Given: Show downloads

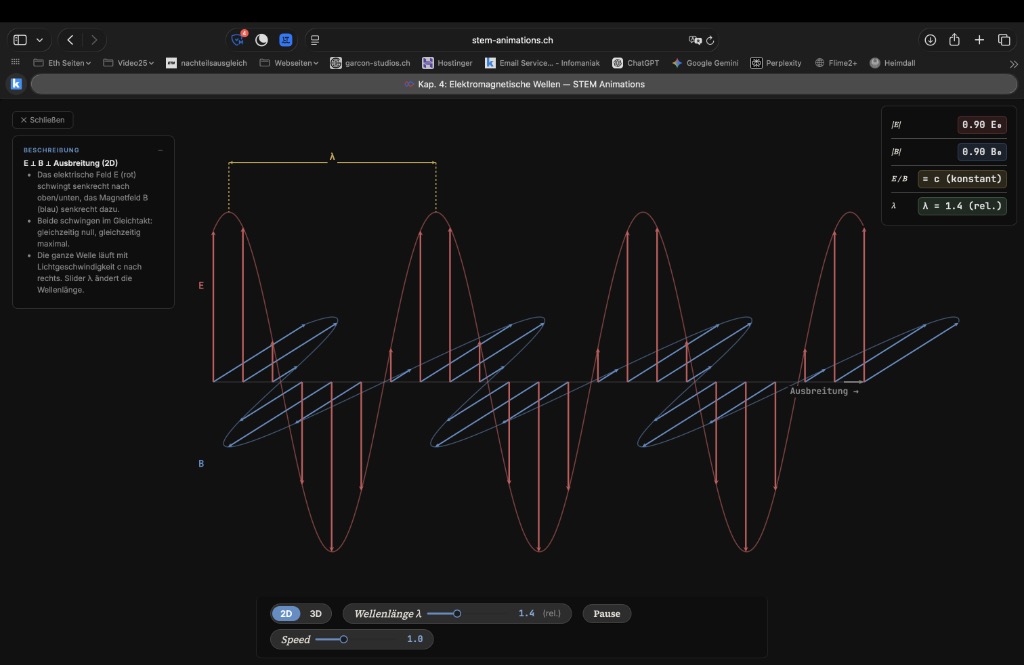Looking at the screenshot, I should [930, 40].
